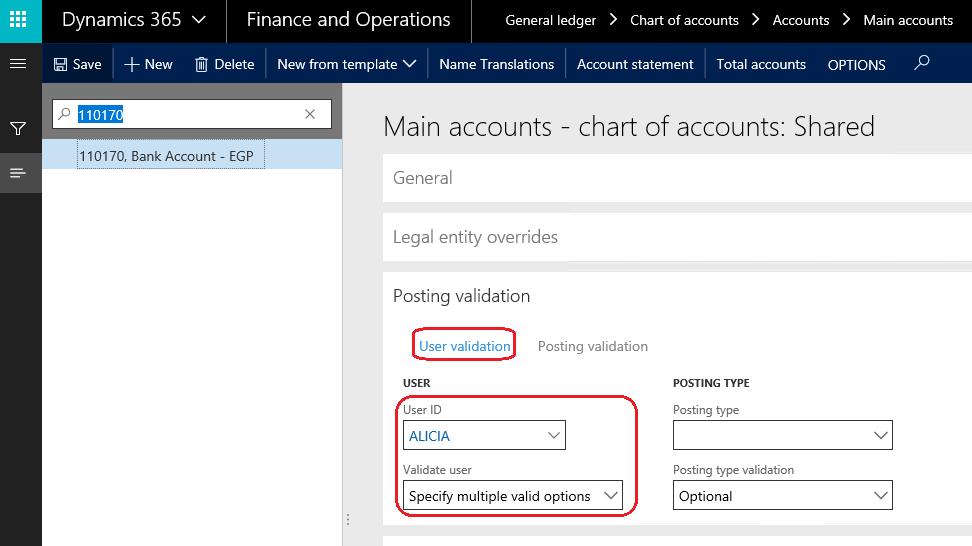
Task: Click the filter funnel icon in sidebar
Action: tap(18, 129)
